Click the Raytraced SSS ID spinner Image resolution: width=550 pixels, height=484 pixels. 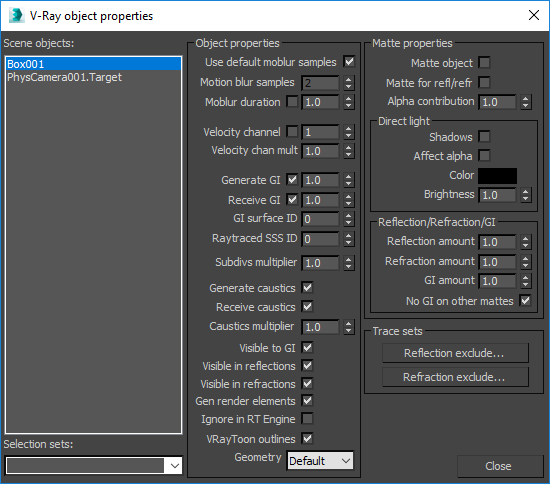(x=348, y=239)
